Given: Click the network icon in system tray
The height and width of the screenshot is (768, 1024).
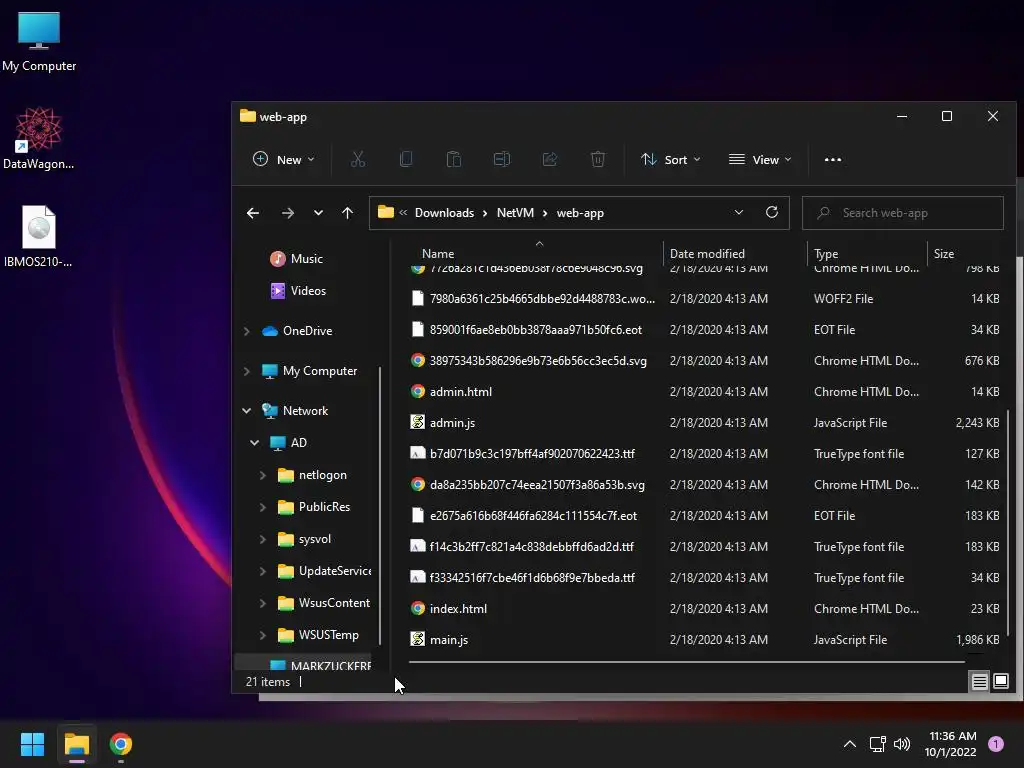Looking at the screenshot, I should pyautogui.click(x=877, y=744).
